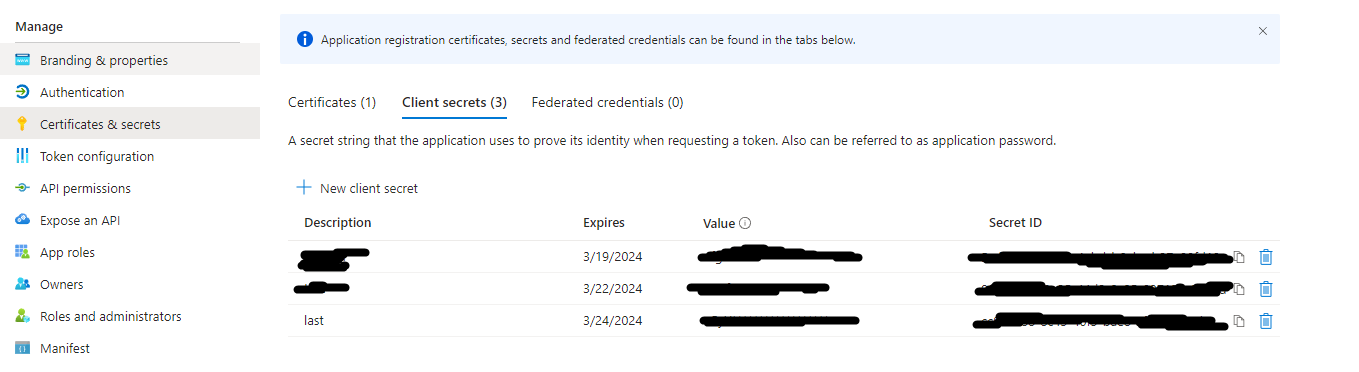Delete the secret expiring 3/22/2024
1359x372 pixels.
[1265, 289]
